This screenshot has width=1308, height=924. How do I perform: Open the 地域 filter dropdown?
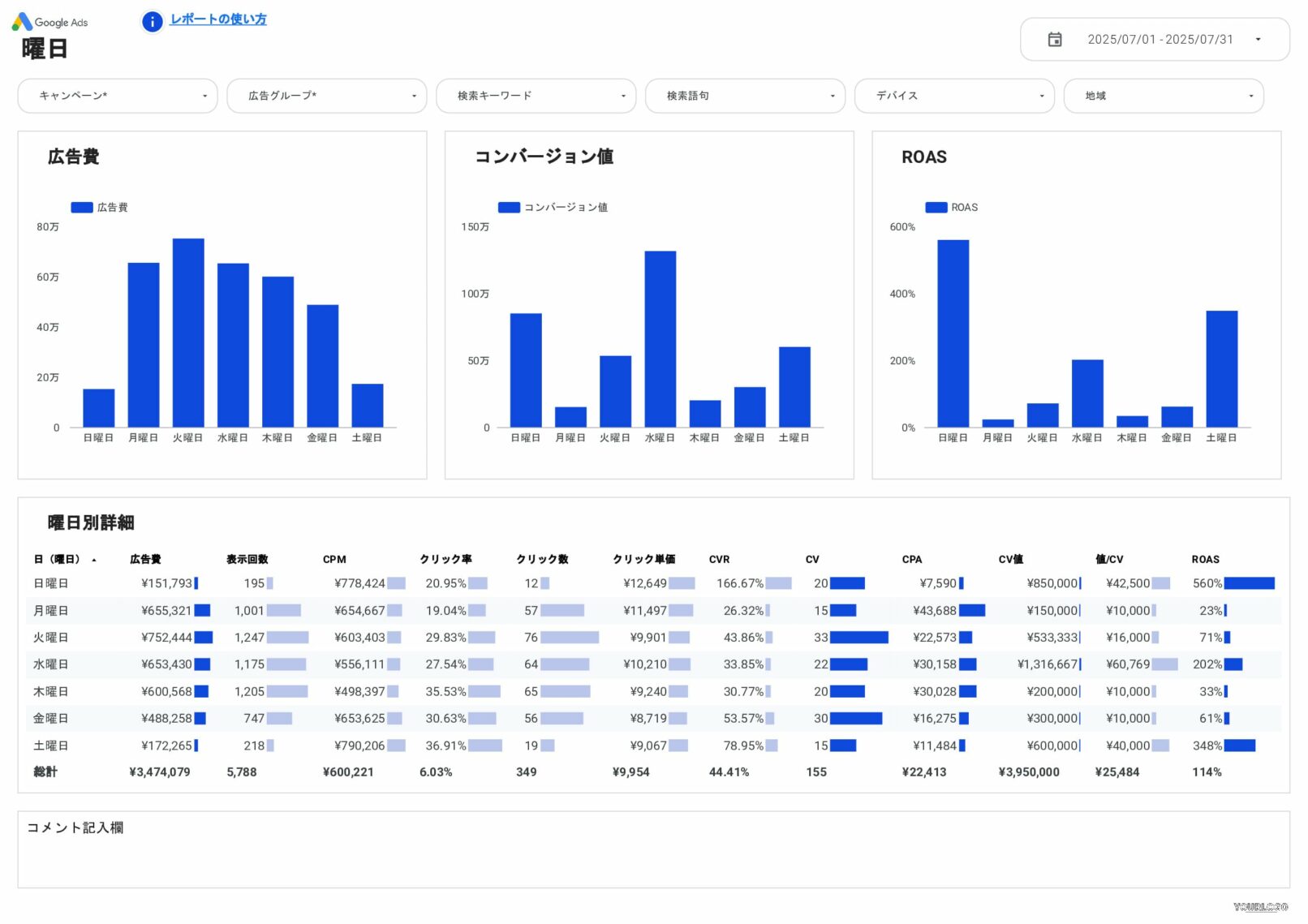[x=1164, y=96]
